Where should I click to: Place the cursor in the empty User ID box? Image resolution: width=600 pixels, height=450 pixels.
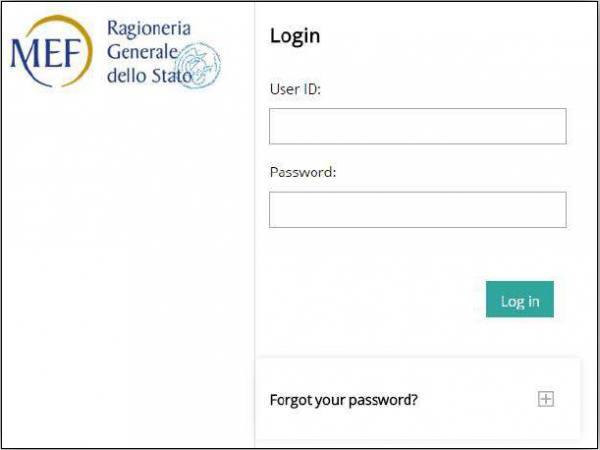coord(417,126)
